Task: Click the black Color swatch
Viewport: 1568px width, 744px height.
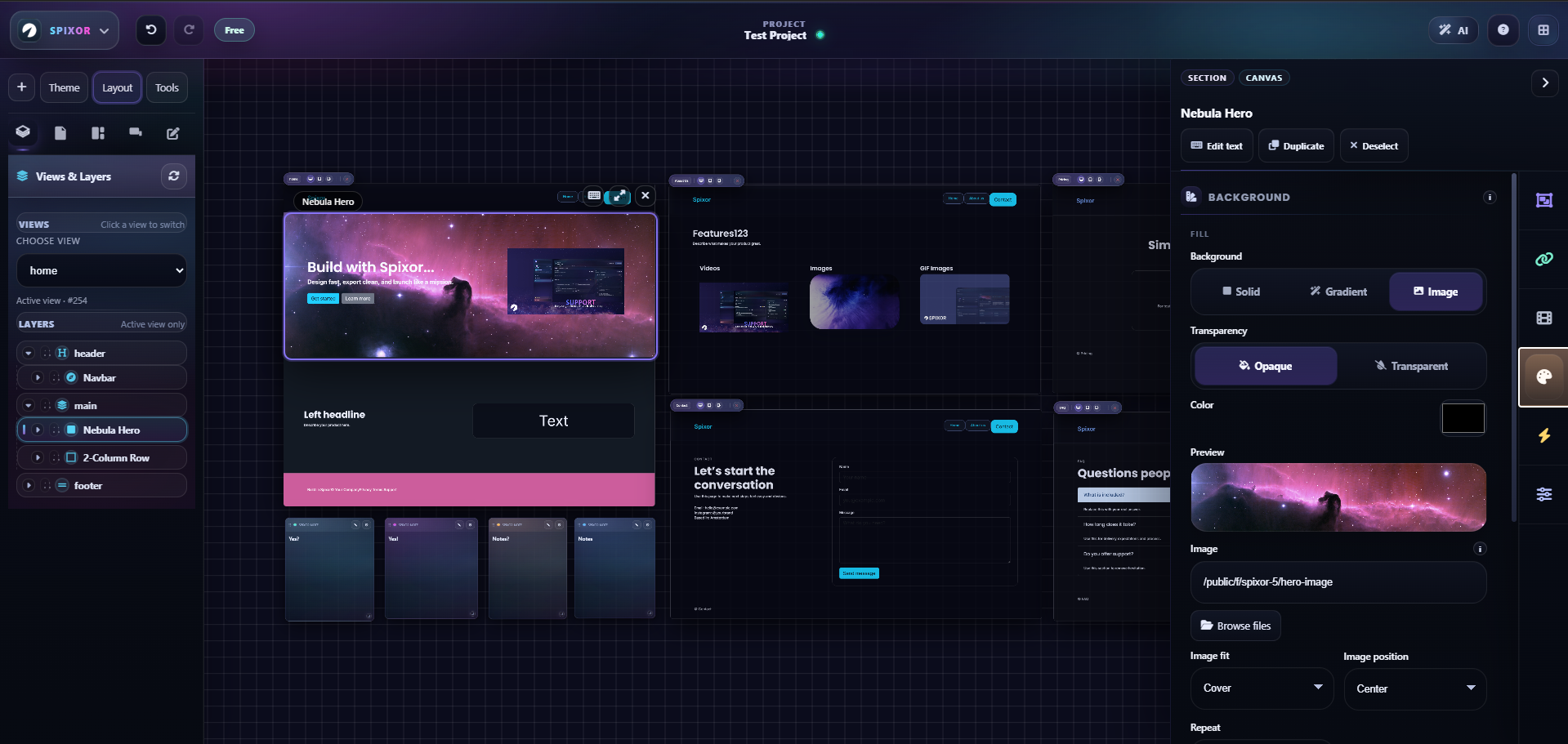Action: 1463,418
